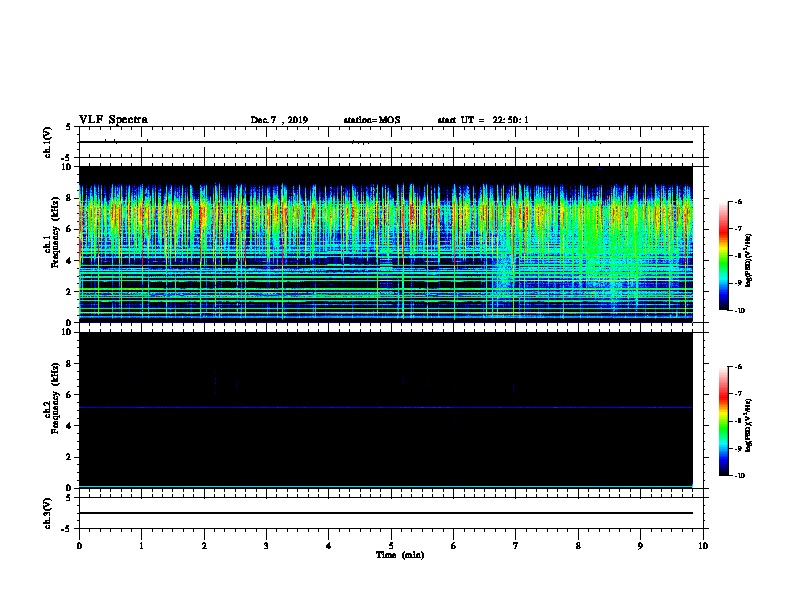Click the time axis tick label "10"
This screenshot has width=792, height=612.
click(703, 546)
